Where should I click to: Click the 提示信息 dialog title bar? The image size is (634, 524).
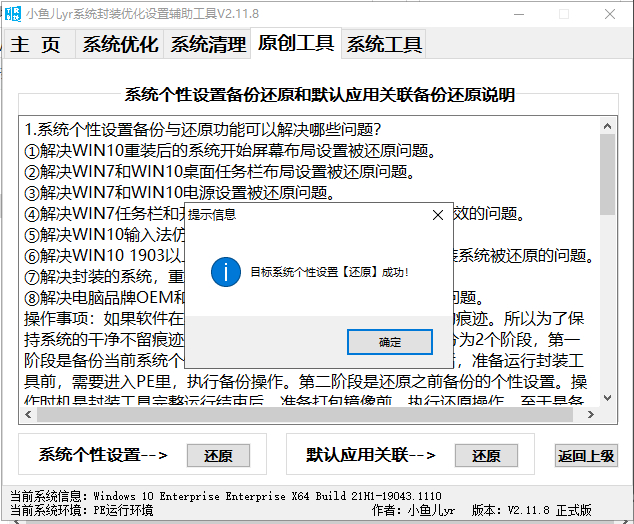tap(300, 214)
